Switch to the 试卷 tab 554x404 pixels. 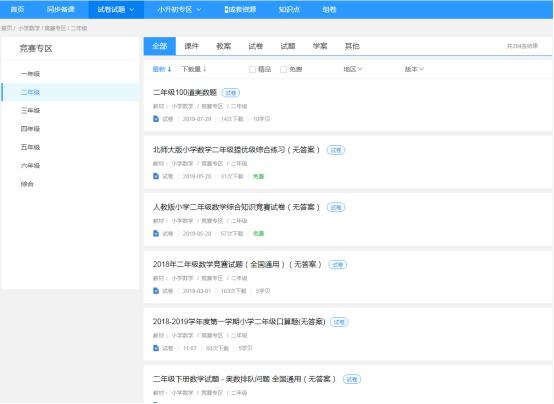256,46
